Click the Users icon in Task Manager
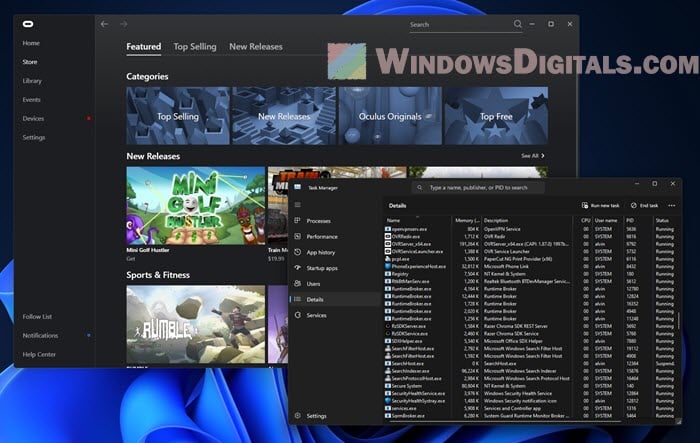The height and width of the screenshot is (443, 700). tap(298, 284)
